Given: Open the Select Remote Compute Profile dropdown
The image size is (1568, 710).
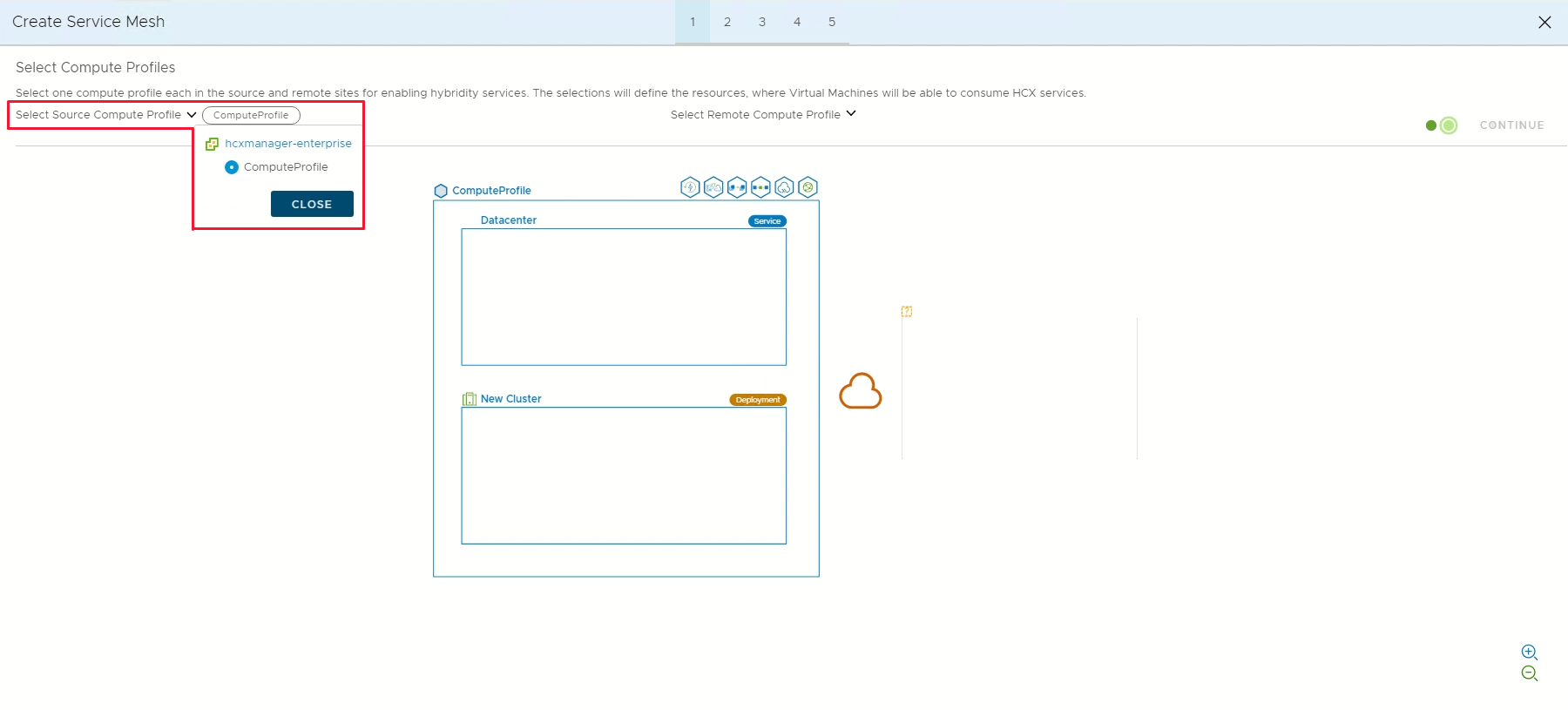Looking at the screenshot, I should [x=763, y=114].
